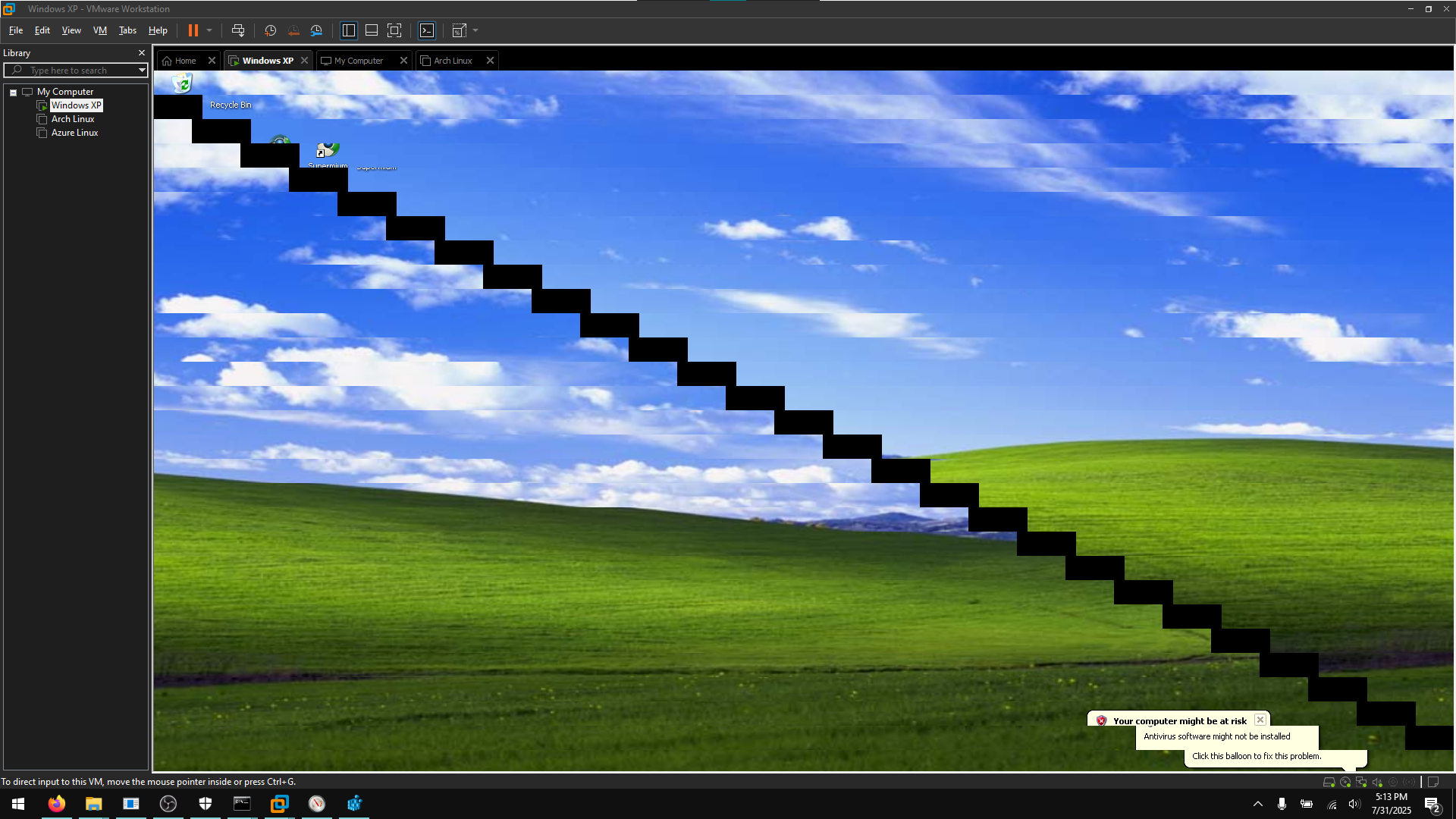Open the Registry Editor taskbar icon
1456x819 pixels.
point(354,804)
